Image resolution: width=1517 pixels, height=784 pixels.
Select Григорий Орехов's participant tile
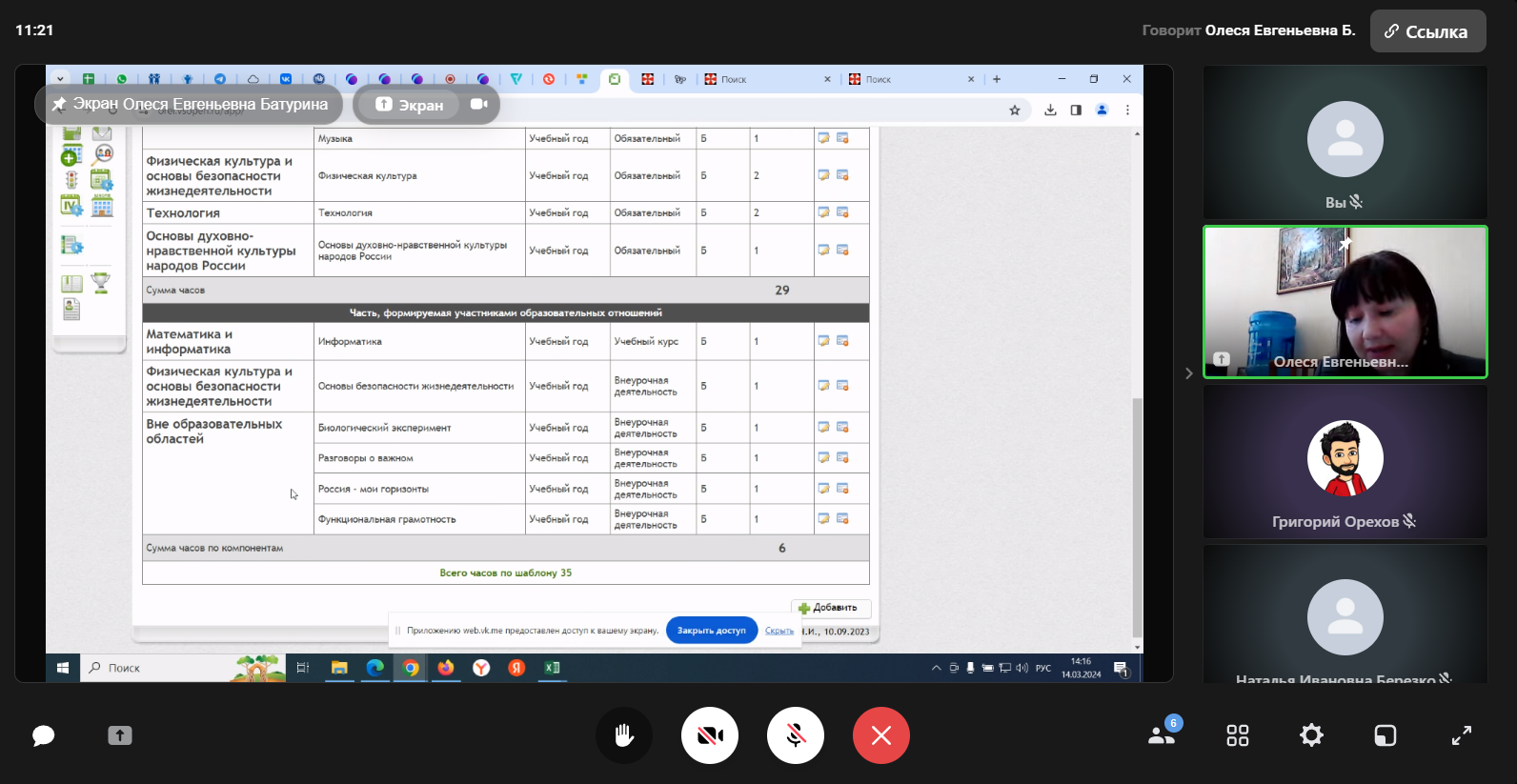[1345, 462]
